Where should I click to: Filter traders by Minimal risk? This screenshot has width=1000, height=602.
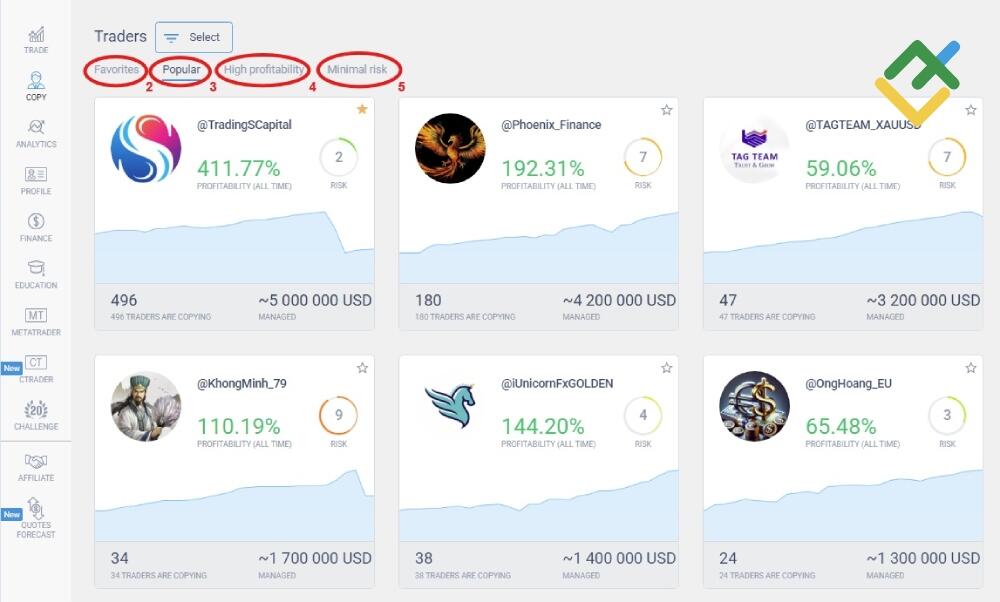(x=357, y=70)
